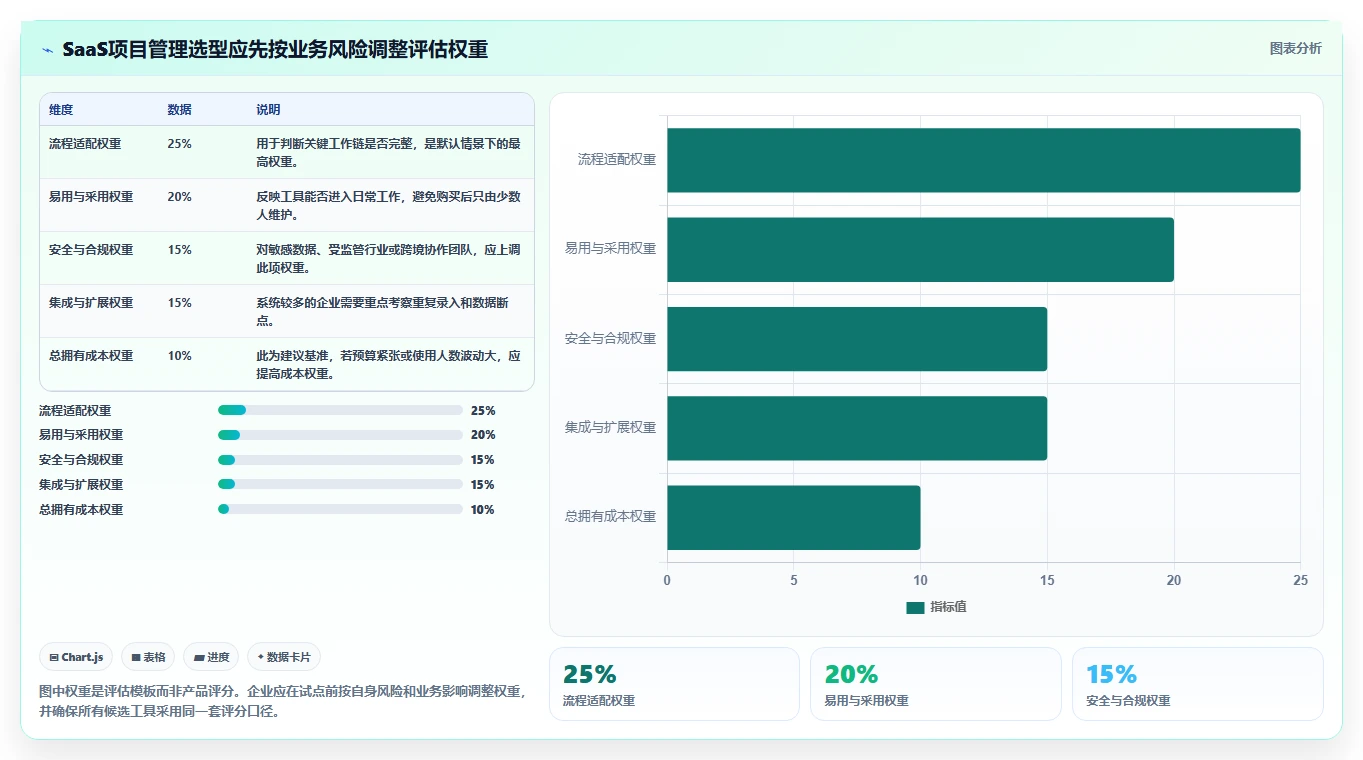Screen dimensions: 1363x760
Task: Click description starting 此为建议基准
Action: (388, 364)
